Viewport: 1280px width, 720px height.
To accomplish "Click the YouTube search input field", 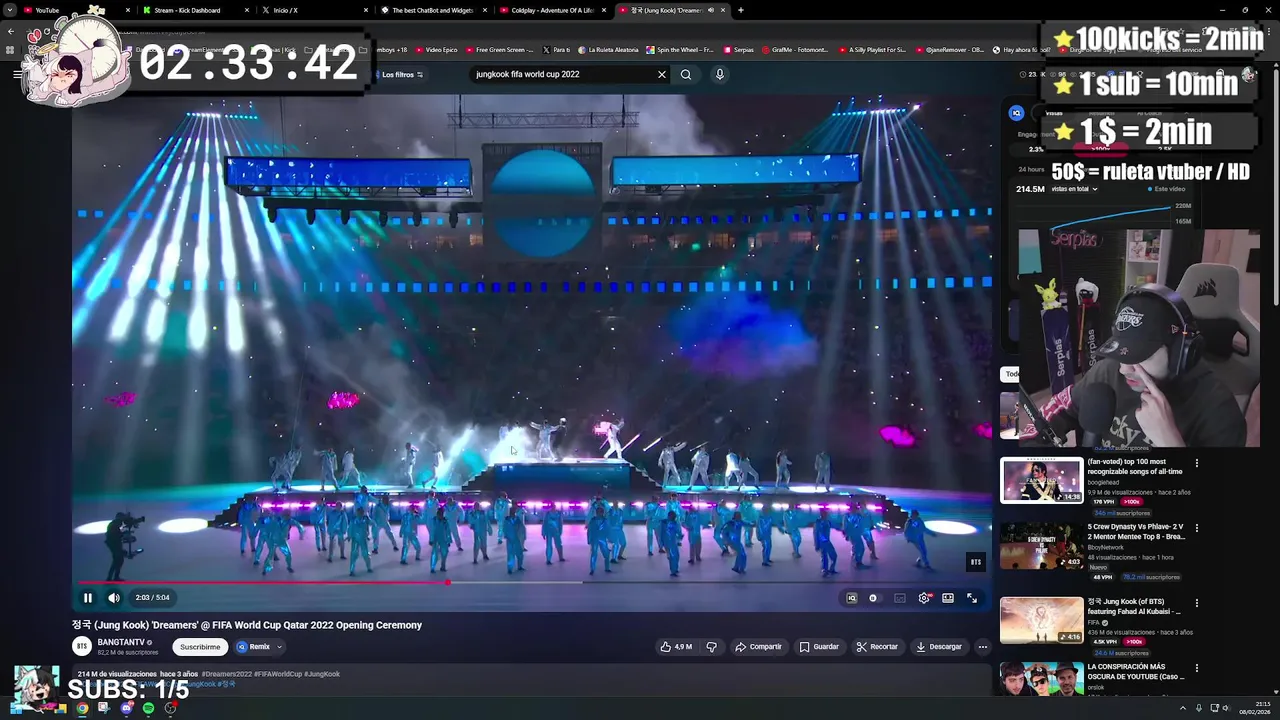I will click(562, 74).
